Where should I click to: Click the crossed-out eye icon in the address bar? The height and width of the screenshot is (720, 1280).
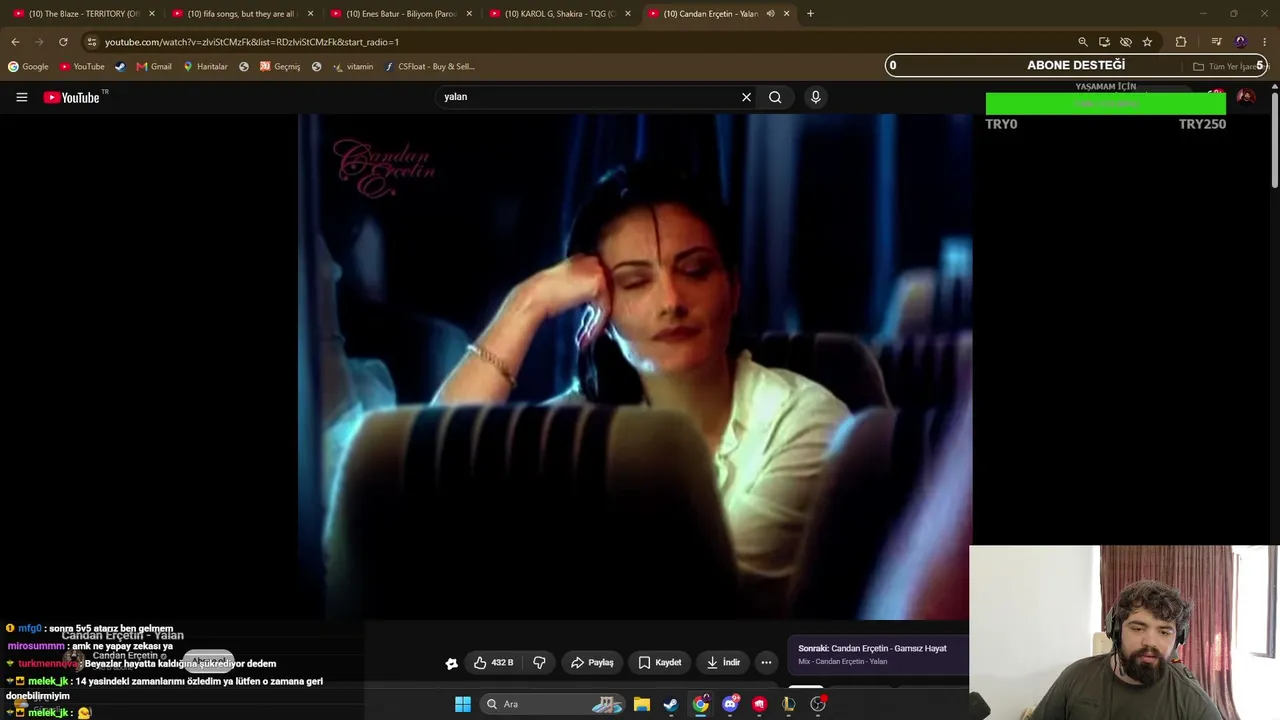1126,42
